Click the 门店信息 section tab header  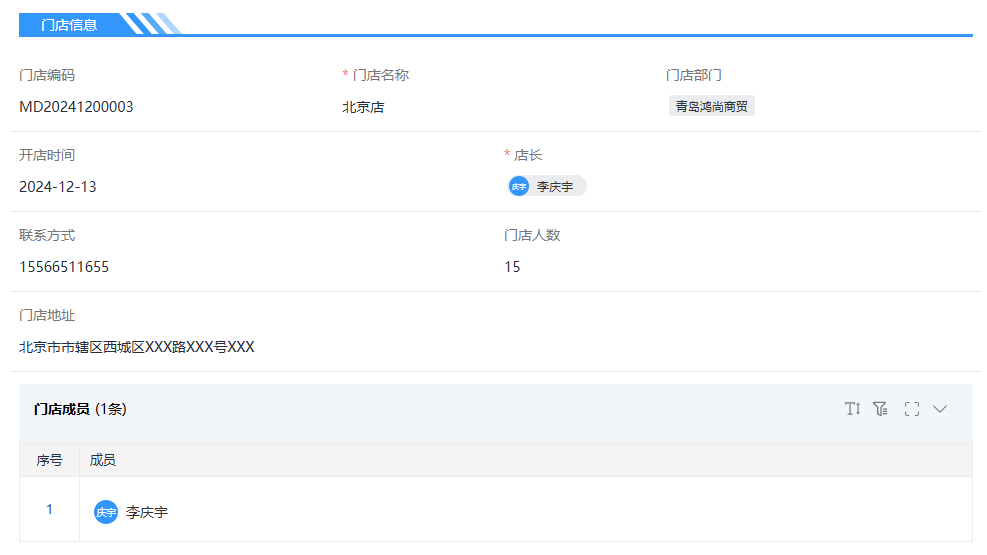pyautogui.click(x=69, y=25)
